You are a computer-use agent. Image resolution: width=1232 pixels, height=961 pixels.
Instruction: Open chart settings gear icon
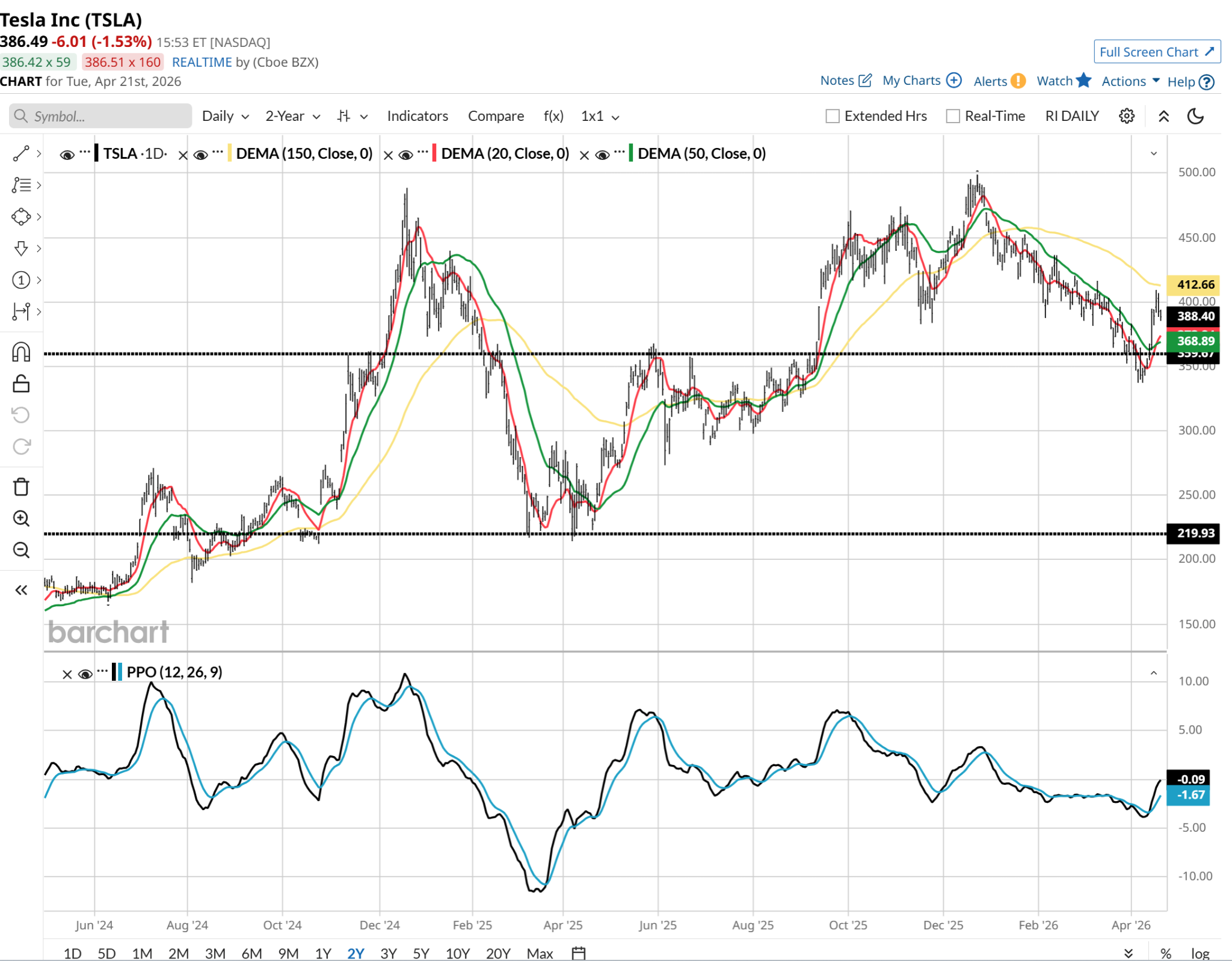[x=1127, y=116]
